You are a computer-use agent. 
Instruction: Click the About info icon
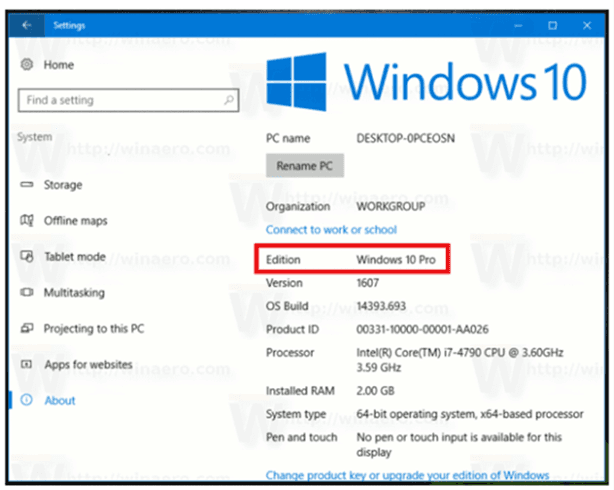27,400
